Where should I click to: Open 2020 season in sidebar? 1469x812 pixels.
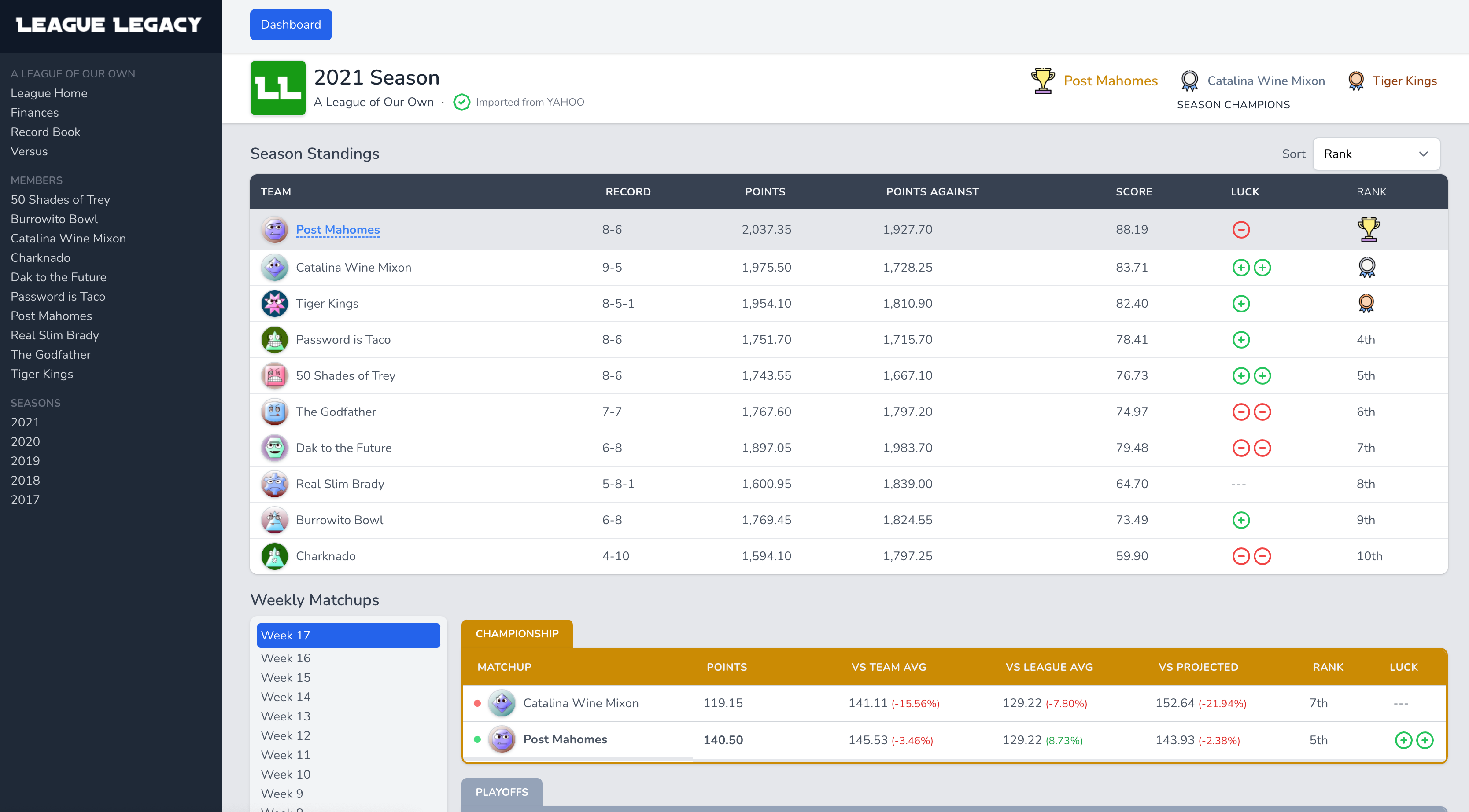tap(25, 441)
